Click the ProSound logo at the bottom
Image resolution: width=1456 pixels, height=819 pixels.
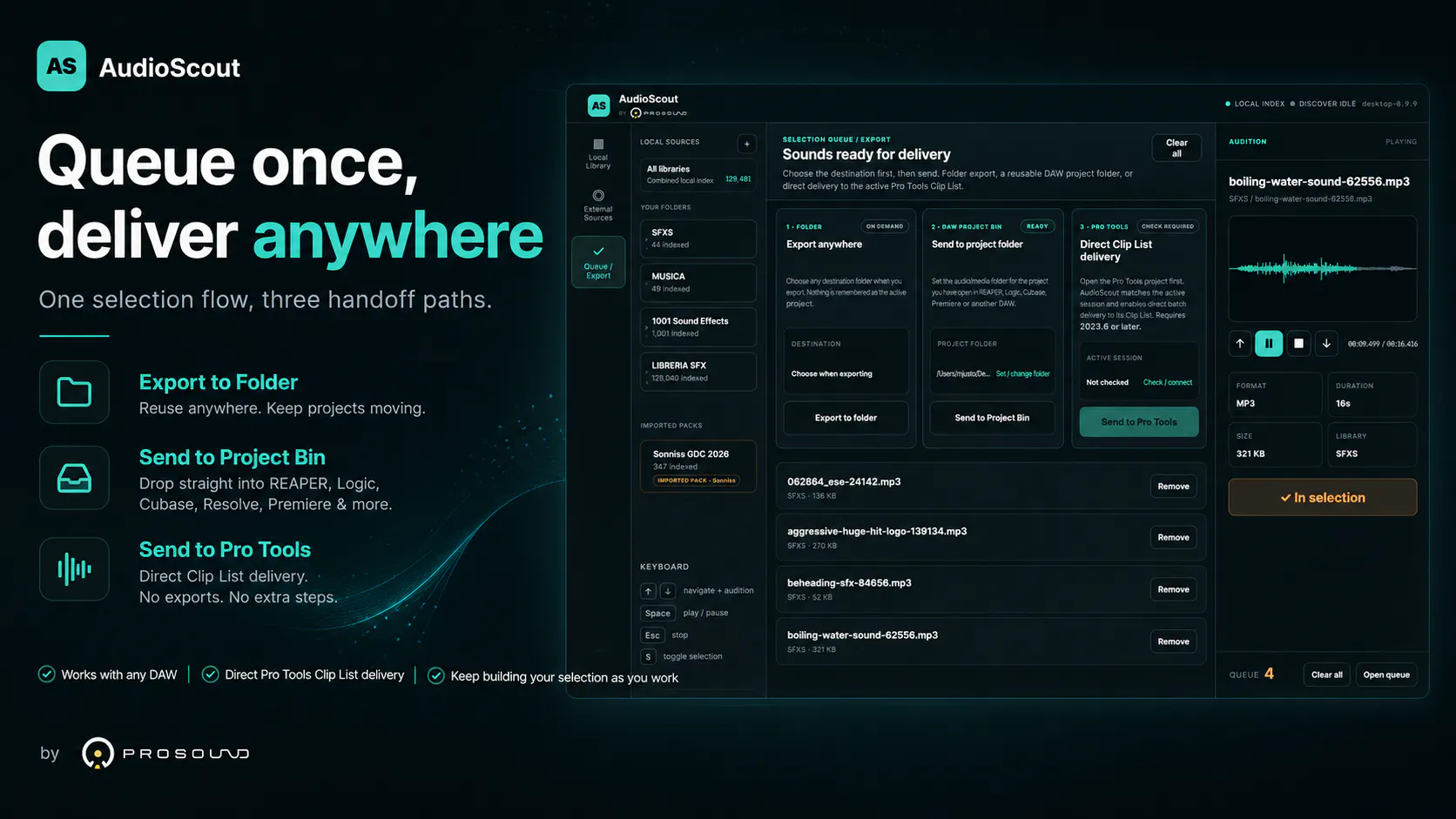point(165,753)
